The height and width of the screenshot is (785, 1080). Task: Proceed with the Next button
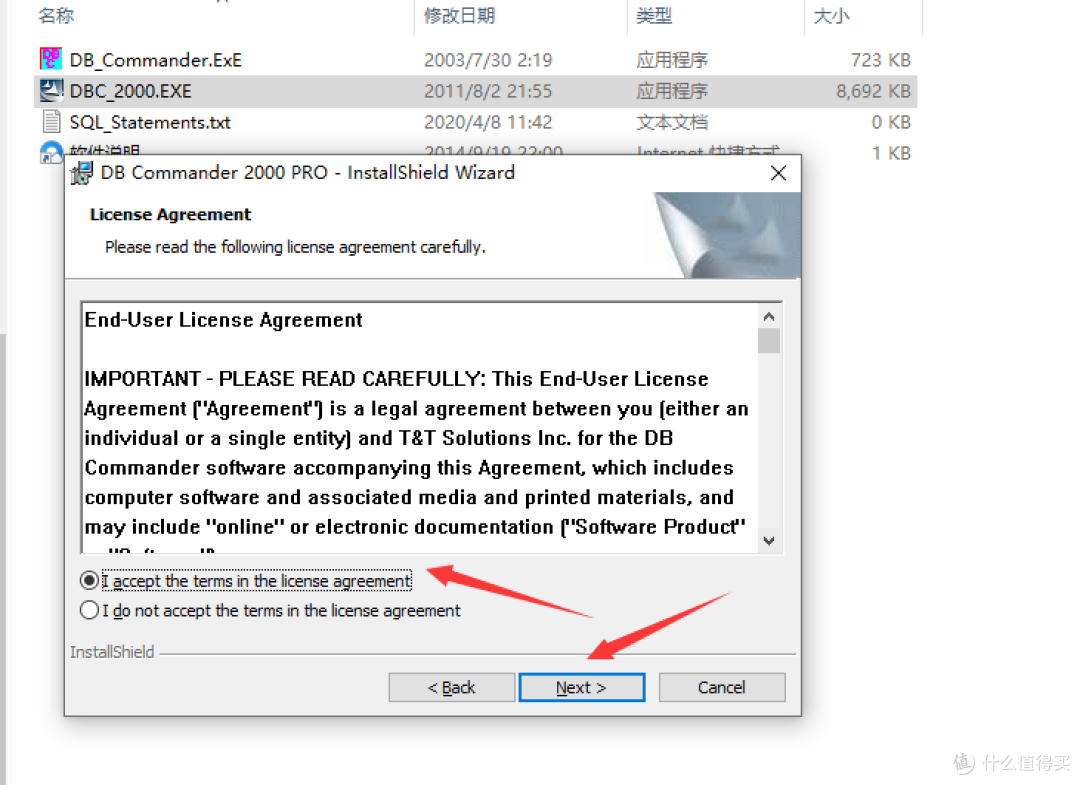[x=581, y=687]
